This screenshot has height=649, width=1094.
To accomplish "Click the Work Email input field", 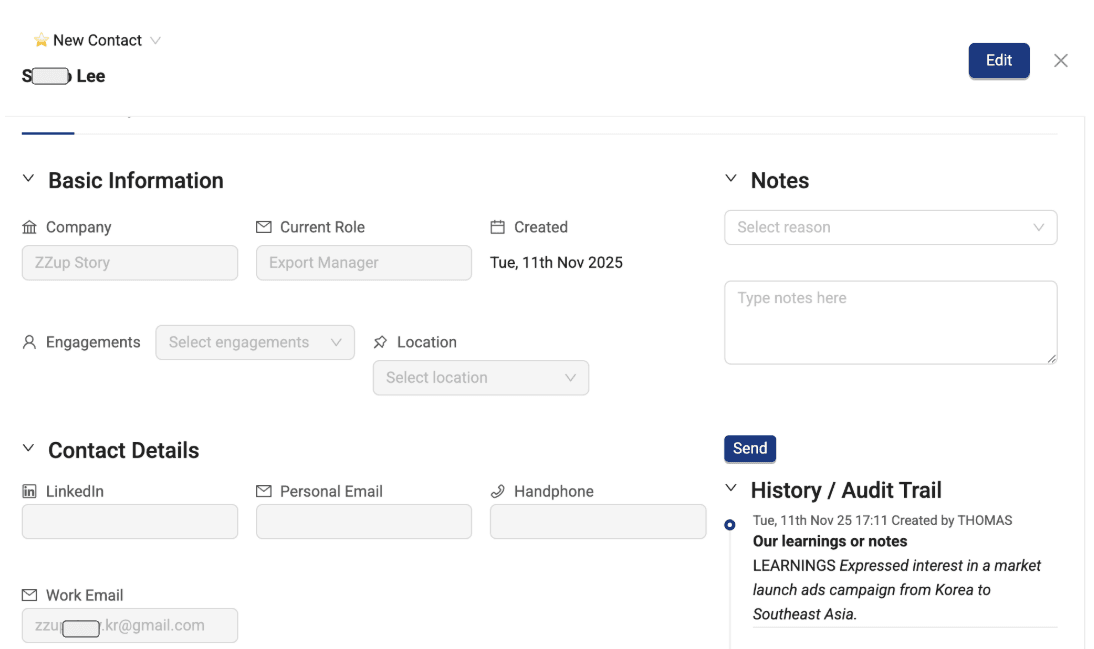I will [129, 625].
